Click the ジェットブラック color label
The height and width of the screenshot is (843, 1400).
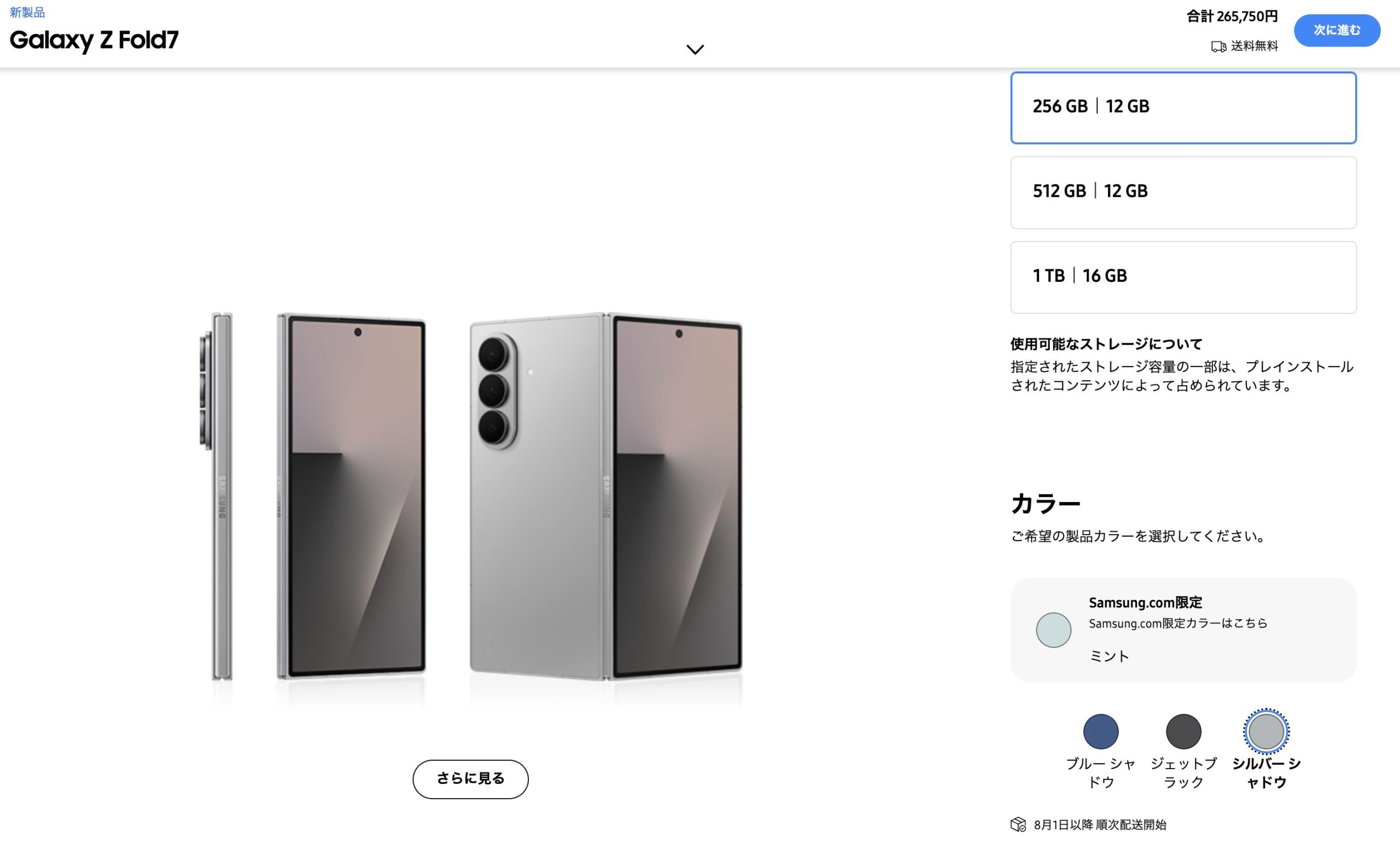click(x=1183, y=772)
